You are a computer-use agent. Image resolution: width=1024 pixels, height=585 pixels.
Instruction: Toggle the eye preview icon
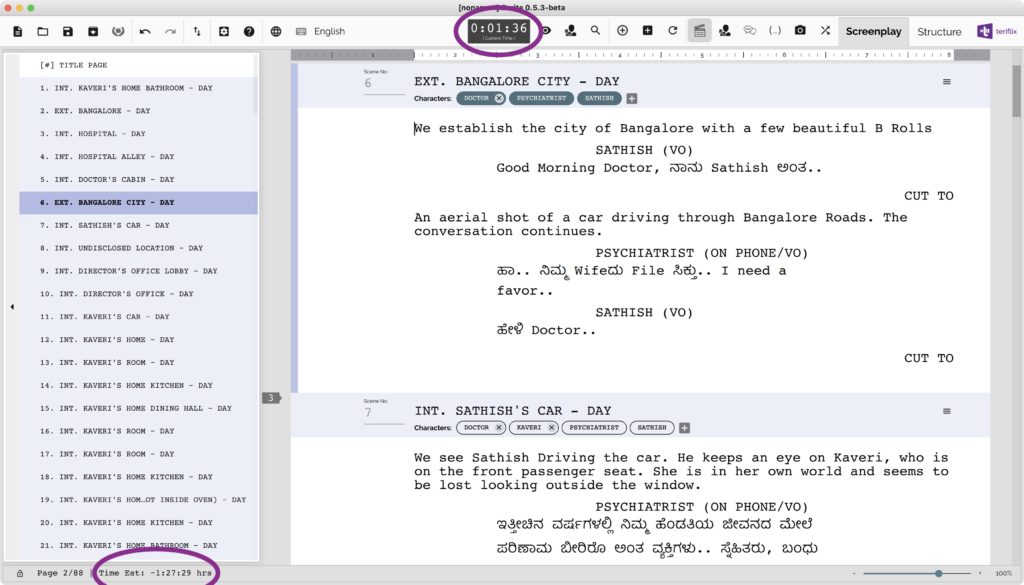(547, 31)
